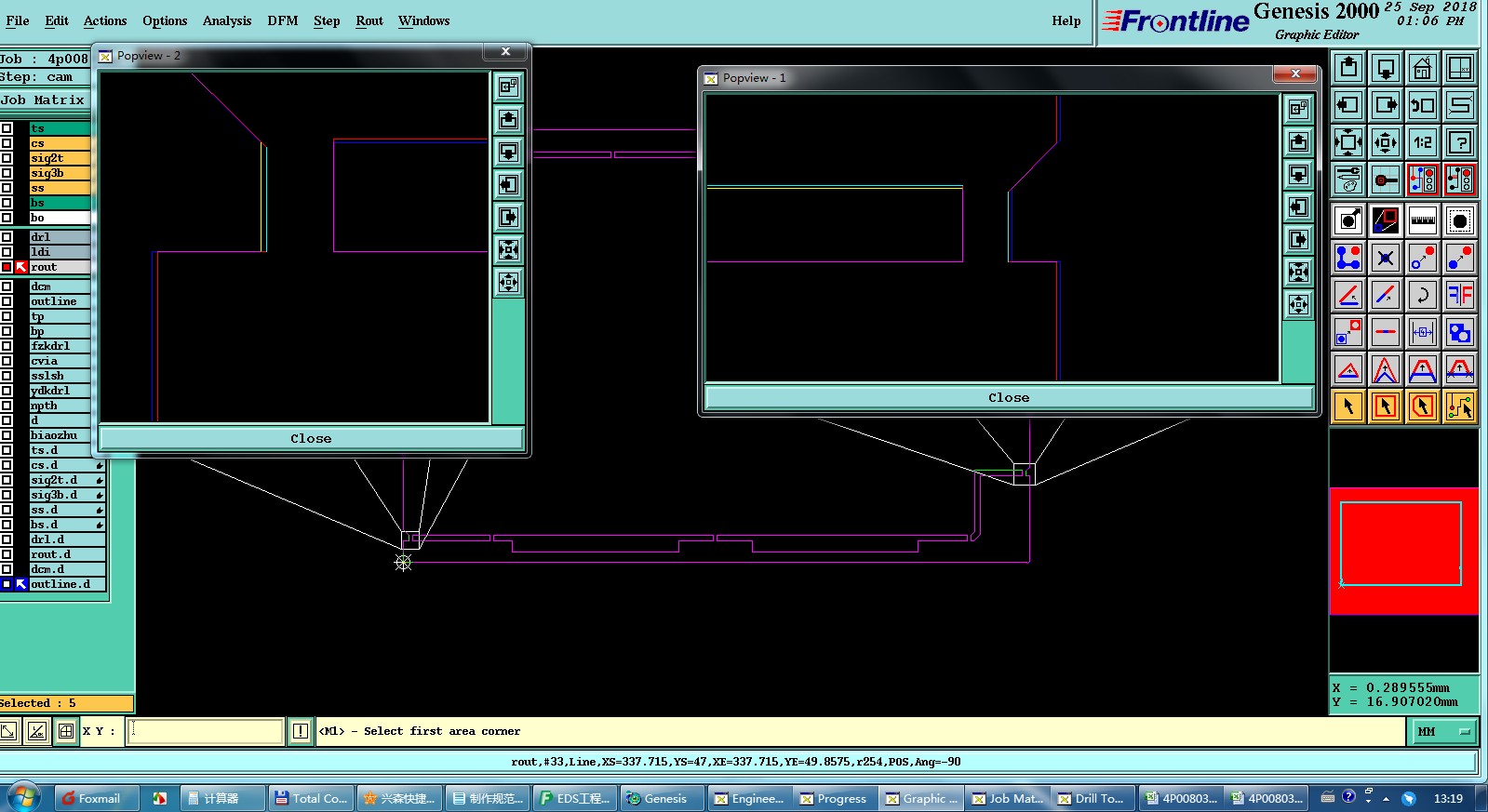Toggle display checkbox for npth layer
1488x812 pixels.
7,406
